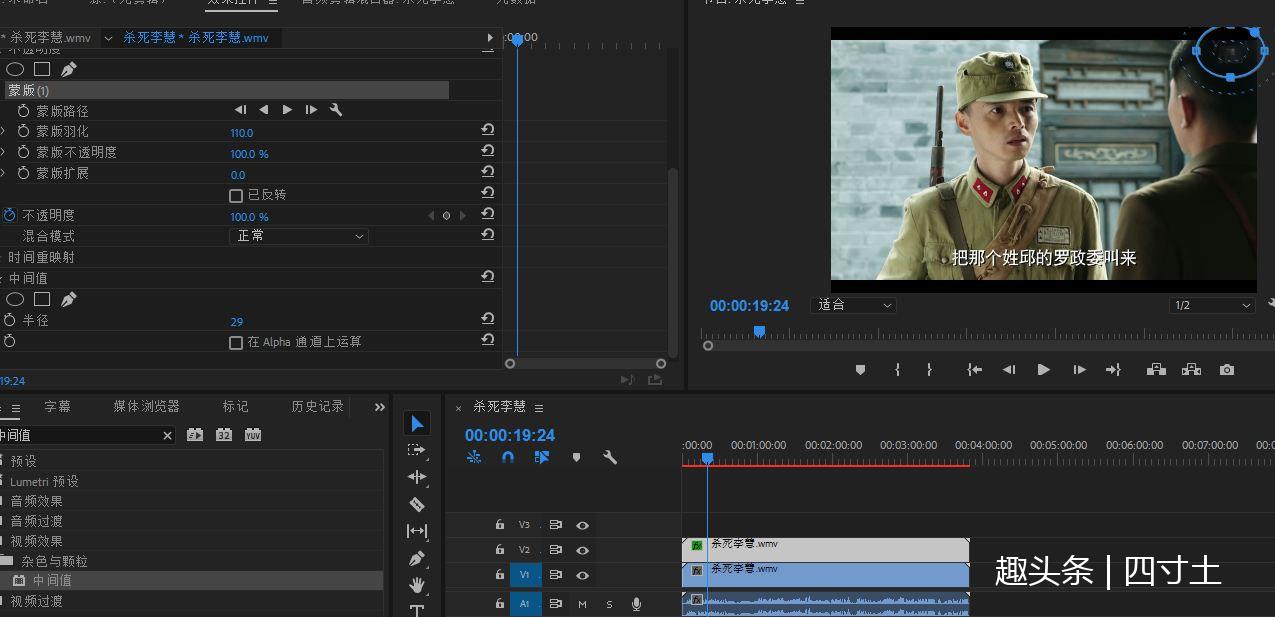Image resolution: width=1275 pixels, height=617 pixels.
Task: Open the 适合 zoom level dropdown
Action: 854,305
